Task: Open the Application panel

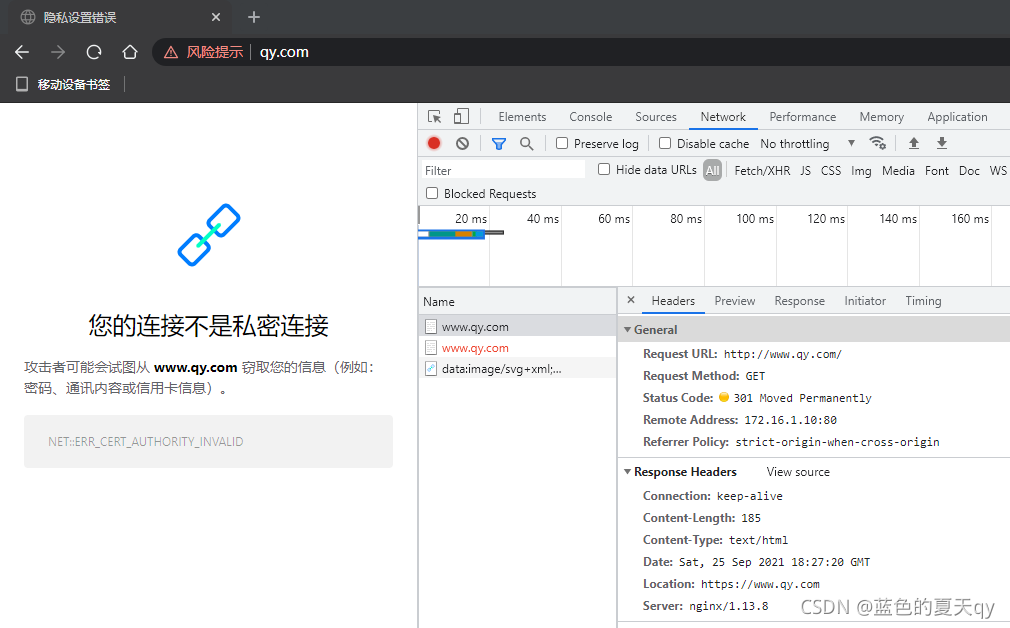Action: coord(957,117)
